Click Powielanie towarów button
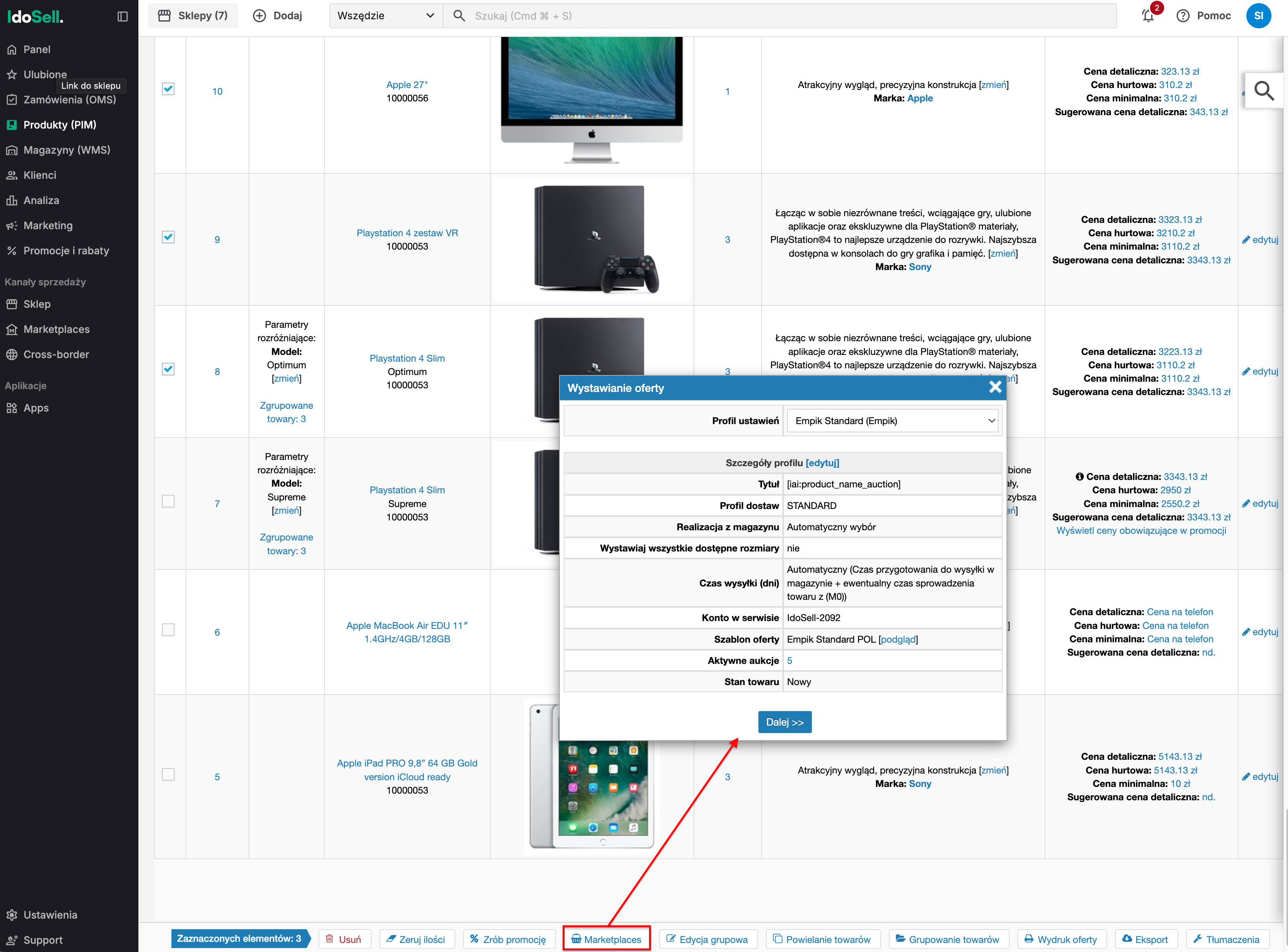 [x=822, y=939]
